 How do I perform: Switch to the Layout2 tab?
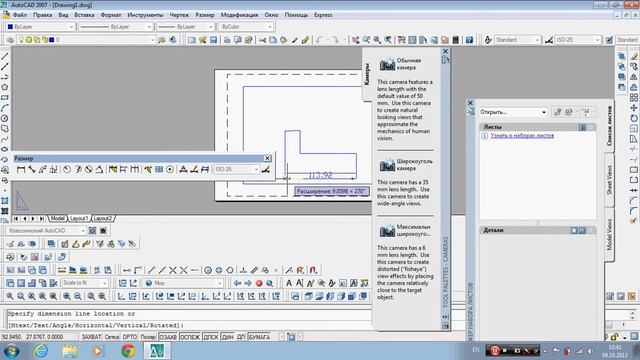tap(102, 219)
